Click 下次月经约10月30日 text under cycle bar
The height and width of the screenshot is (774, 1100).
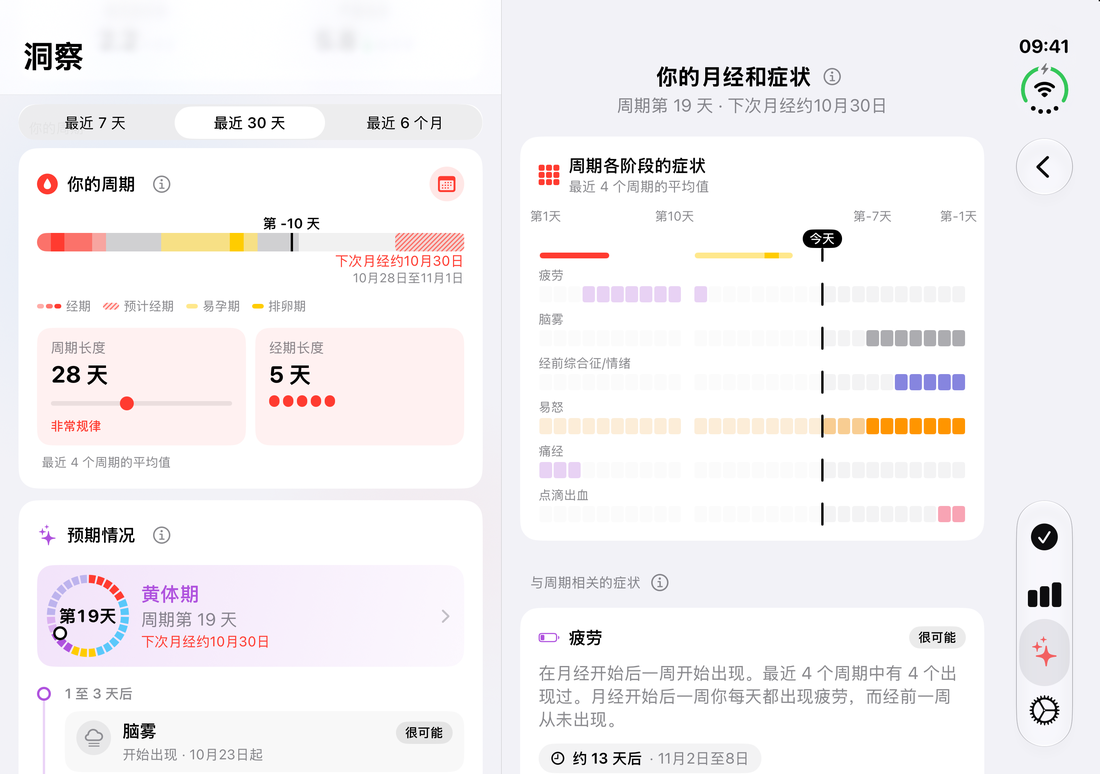coord(399,261)
